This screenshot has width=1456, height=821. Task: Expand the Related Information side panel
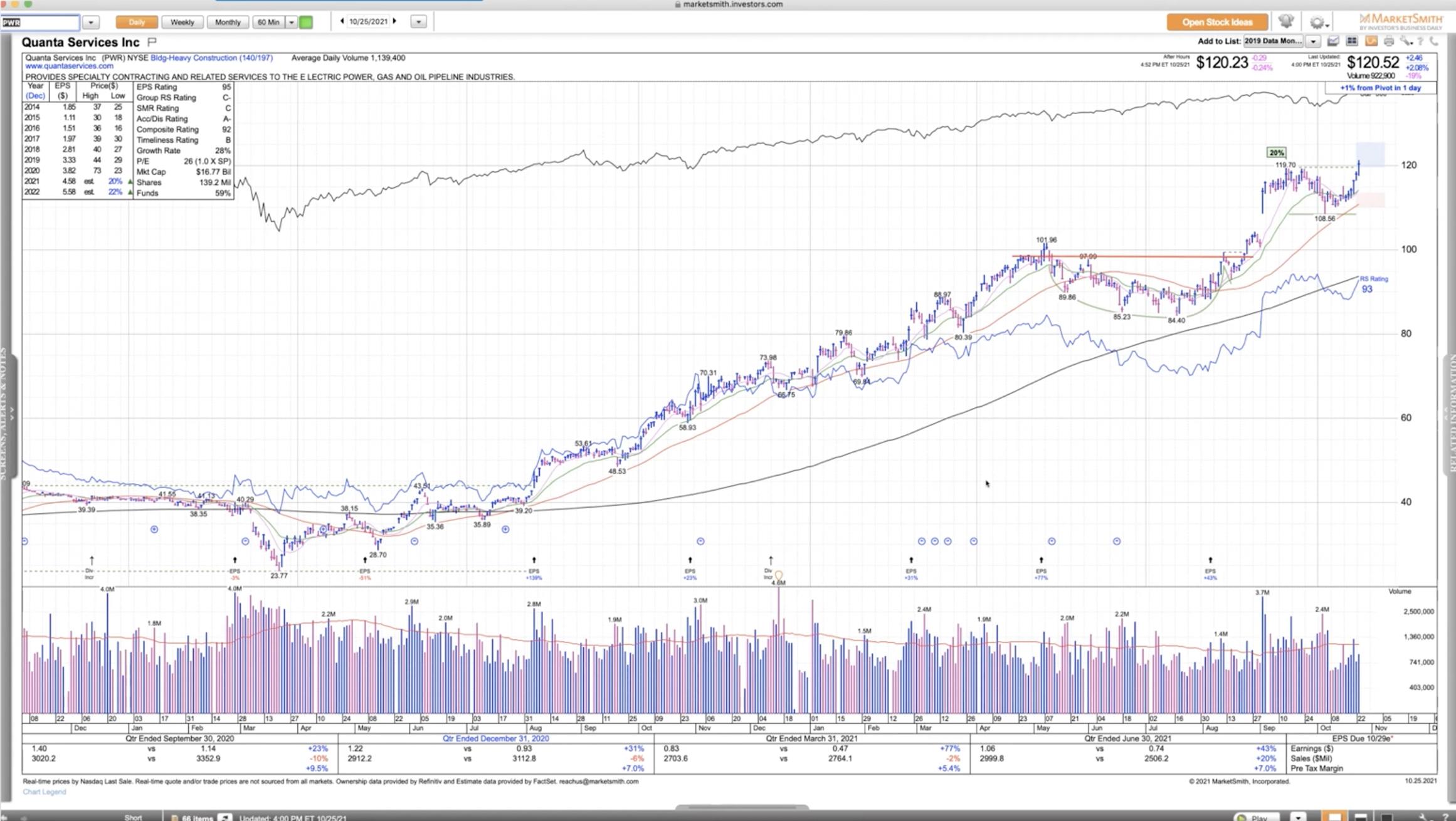pos(1449,414)
